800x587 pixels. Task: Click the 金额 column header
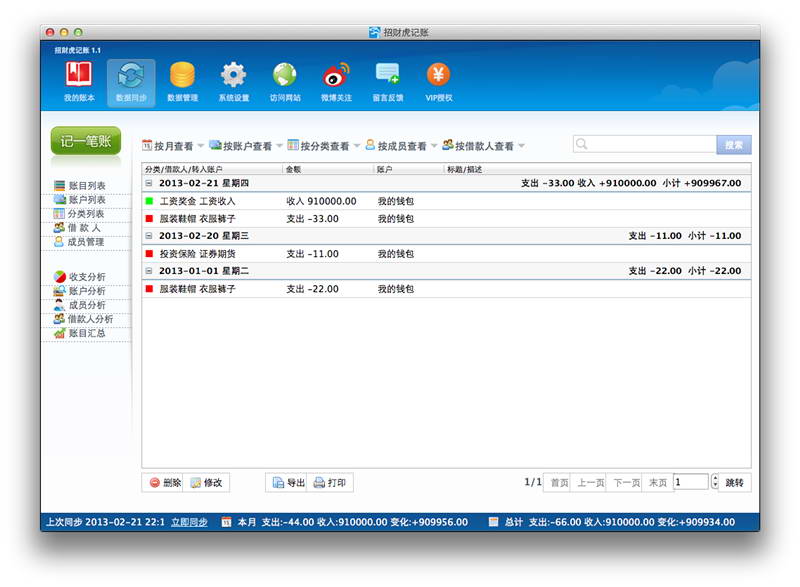(x=328, y=169)
